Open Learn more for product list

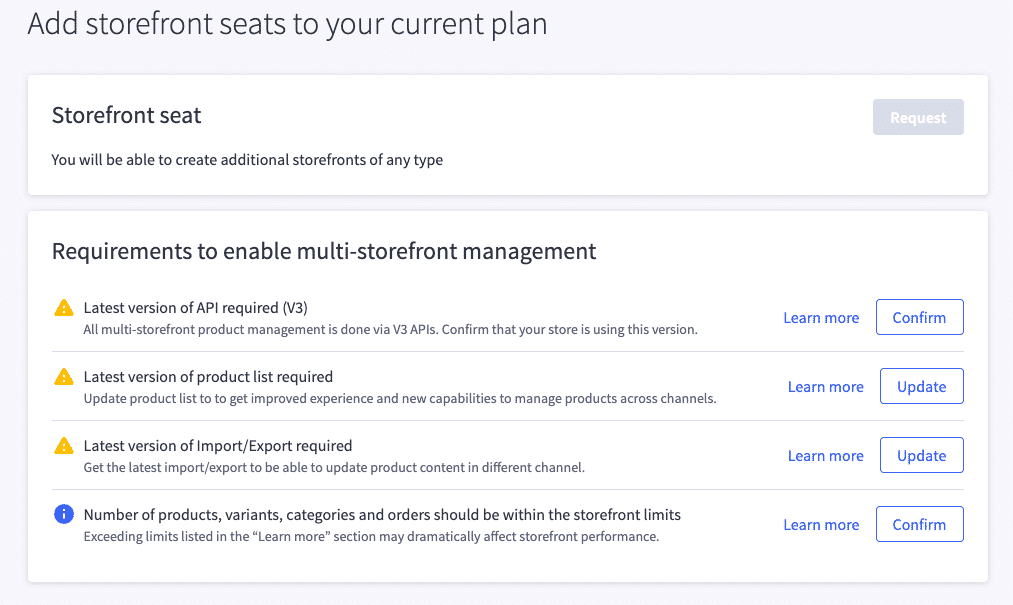(825, 387)
